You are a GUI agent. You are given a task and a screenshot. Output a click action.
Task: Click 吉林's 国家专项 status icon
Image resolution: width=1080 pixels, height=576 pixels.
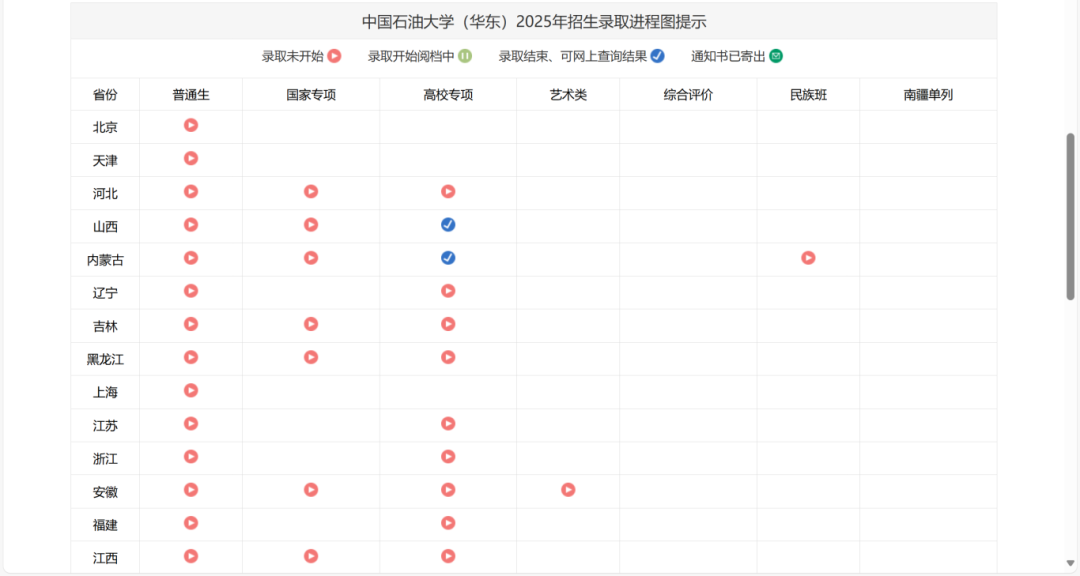pyautogui.click(x=311, y=324)
